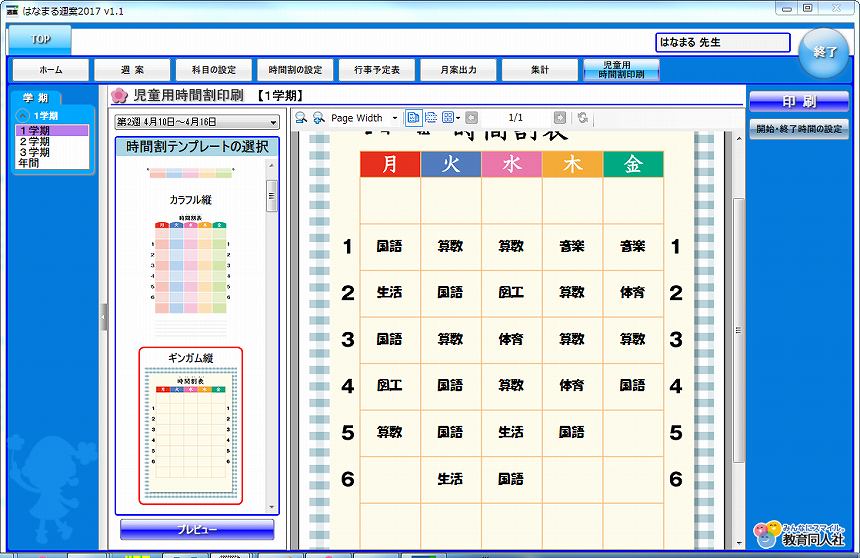Select 児童用時間割印刷 menu button
This screenshot has height=558, width=860.
click(x=621, y=70)
